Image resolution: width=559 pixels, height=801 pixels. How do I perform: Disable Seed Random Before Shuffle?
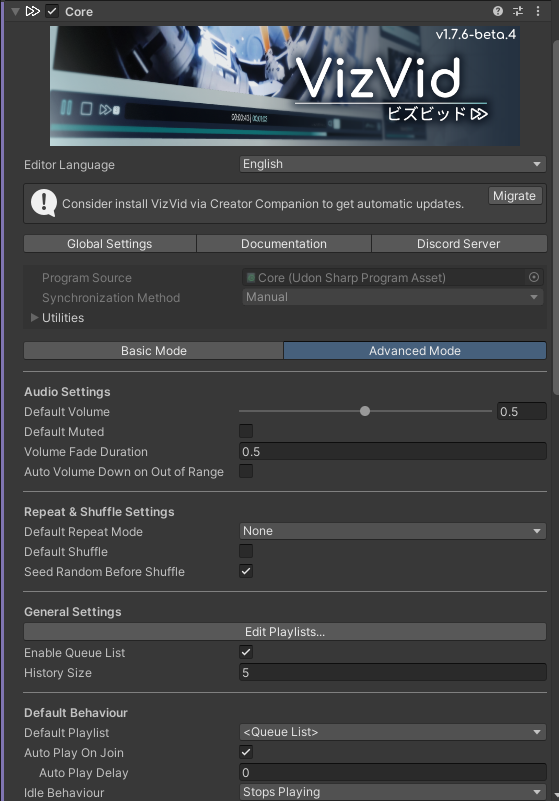(246, 571)
